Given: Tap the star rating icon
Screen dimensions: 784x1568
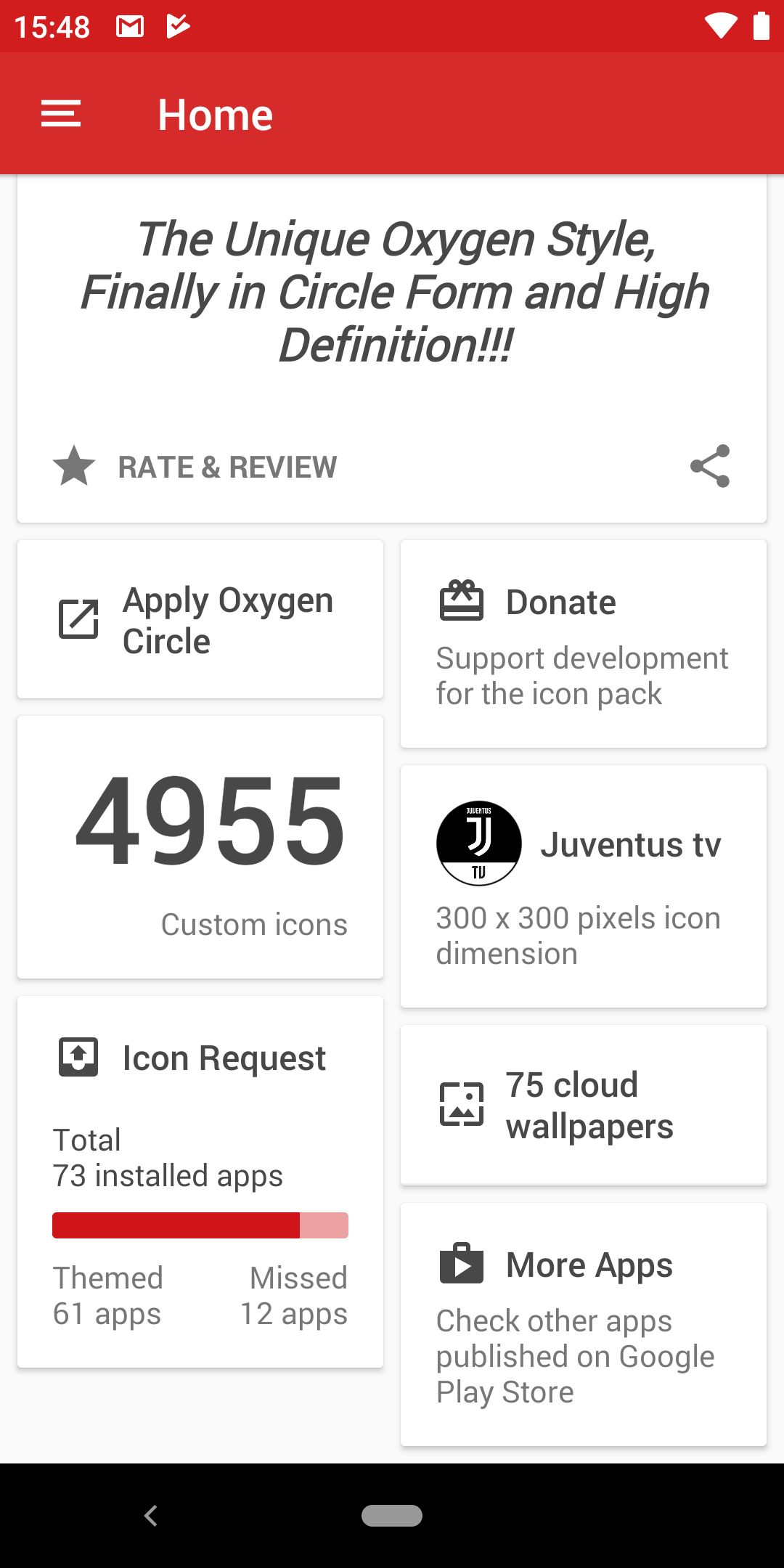Looking at the screenshot, I should pos(74,466).
